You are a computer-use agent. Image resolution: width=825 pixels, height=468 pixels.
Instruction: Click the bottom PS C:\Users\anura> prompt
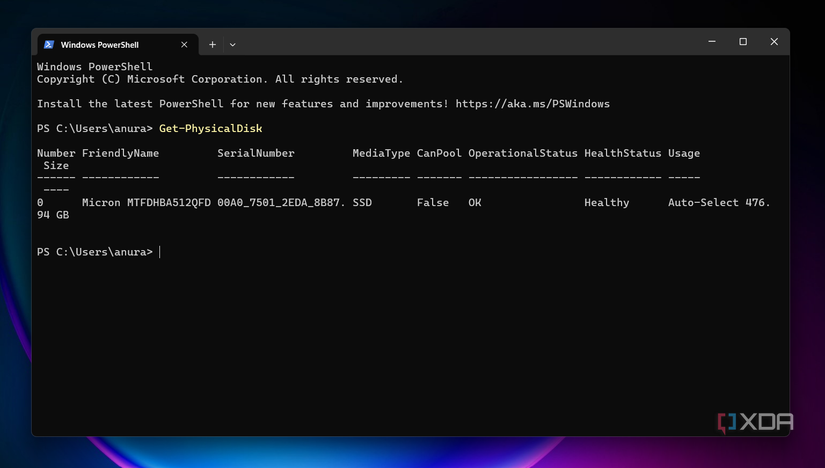[x=95, y=252]
